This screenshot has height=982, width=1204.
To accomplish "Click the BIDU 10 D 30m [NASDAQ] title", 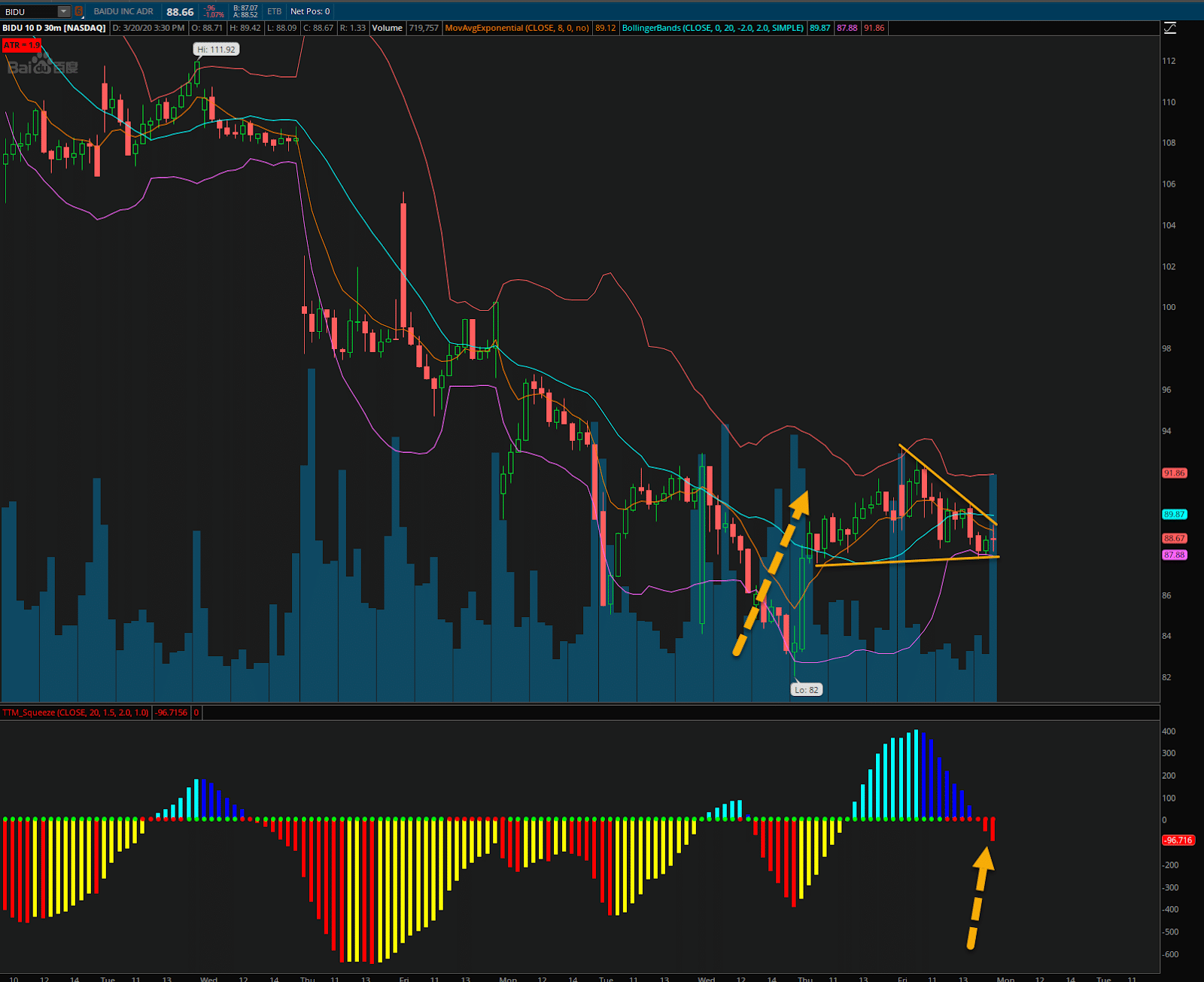I will coord(54,28).
